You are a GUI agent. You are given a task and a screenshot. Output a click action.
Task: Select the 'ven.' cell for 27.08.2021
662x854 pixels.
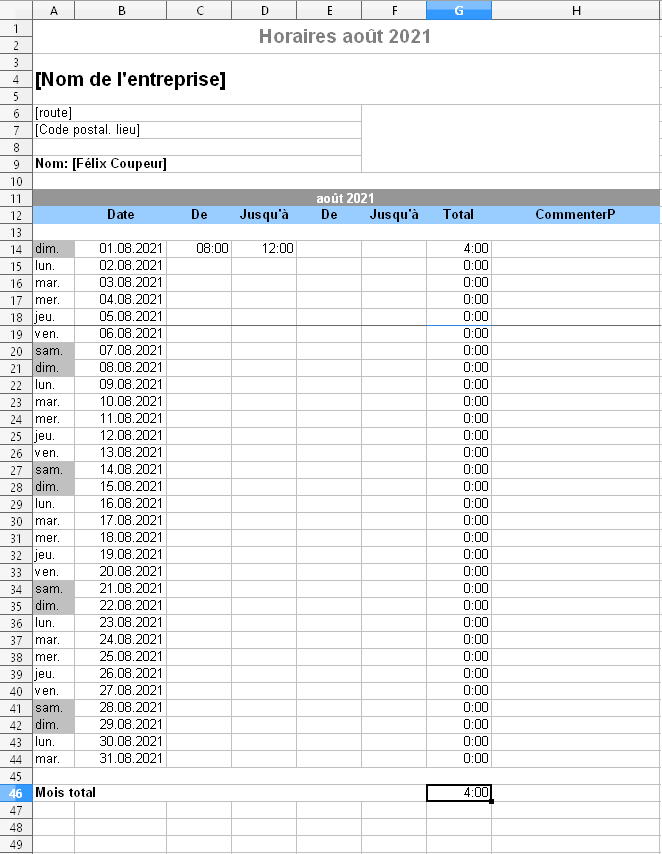[x=53, y=691]
